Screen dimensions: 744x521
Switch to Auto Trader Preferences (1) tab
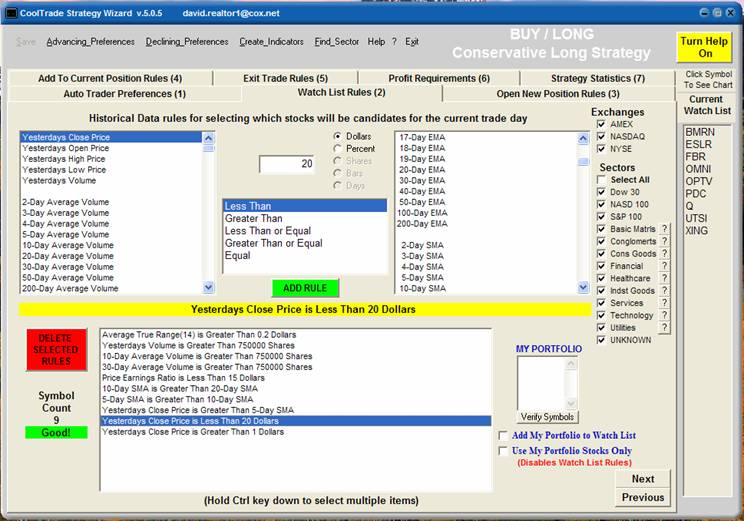(125, 94)
